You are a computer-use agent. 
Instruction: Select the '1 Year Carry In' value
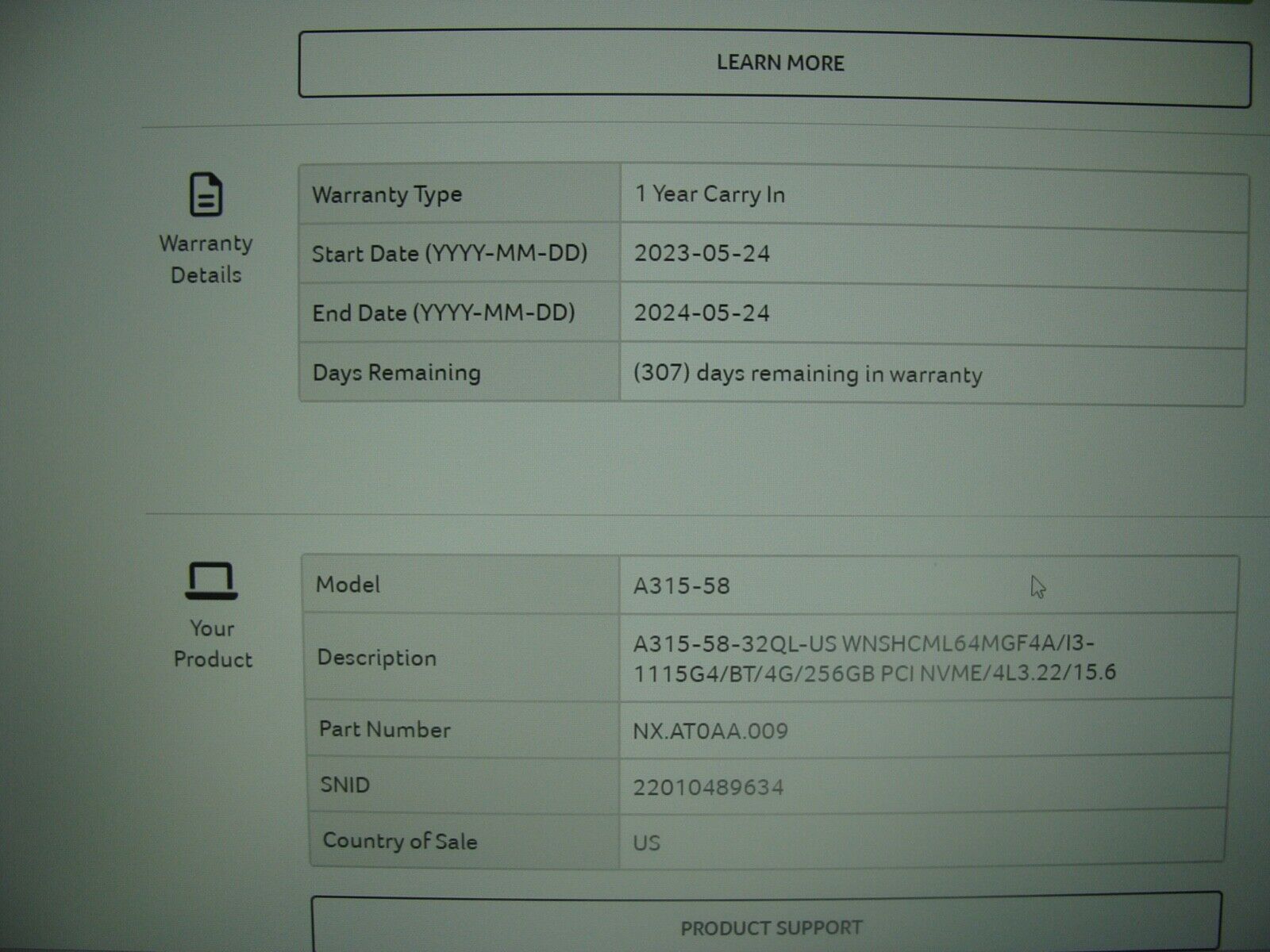[710, 194]
